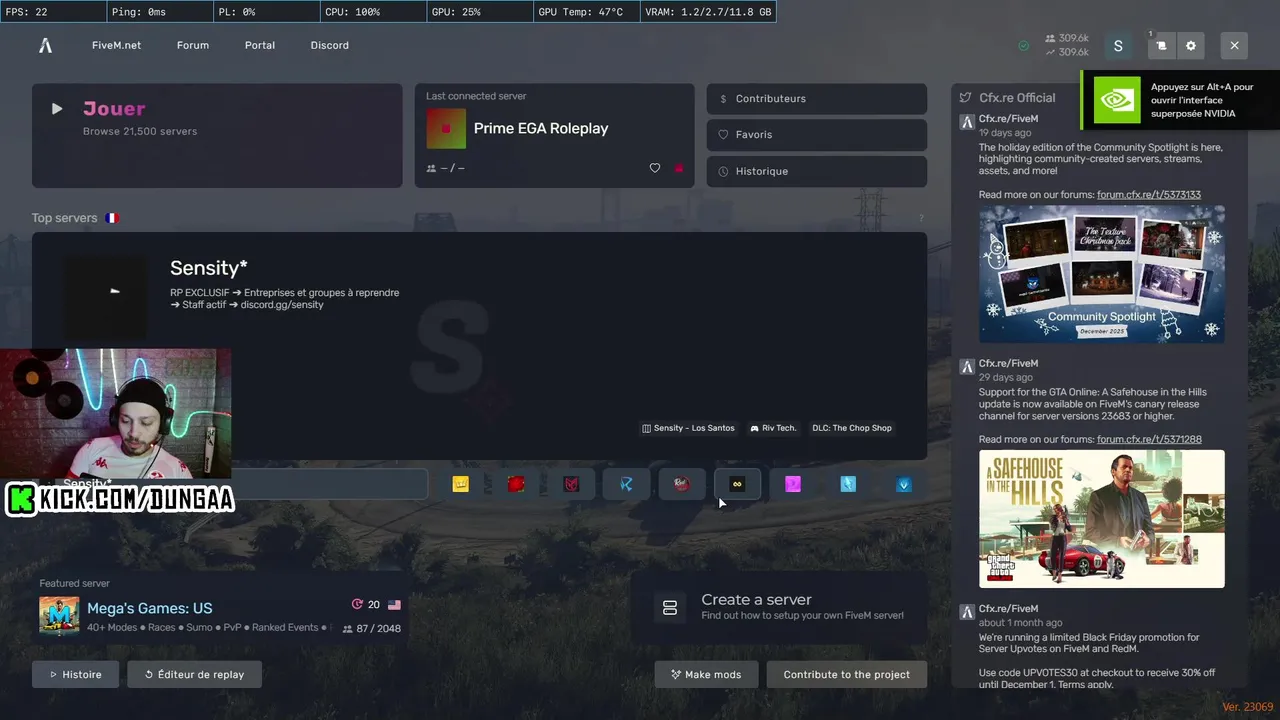
Task: Select the blue V chevron server icon
Action: click(x=904, y=484)
